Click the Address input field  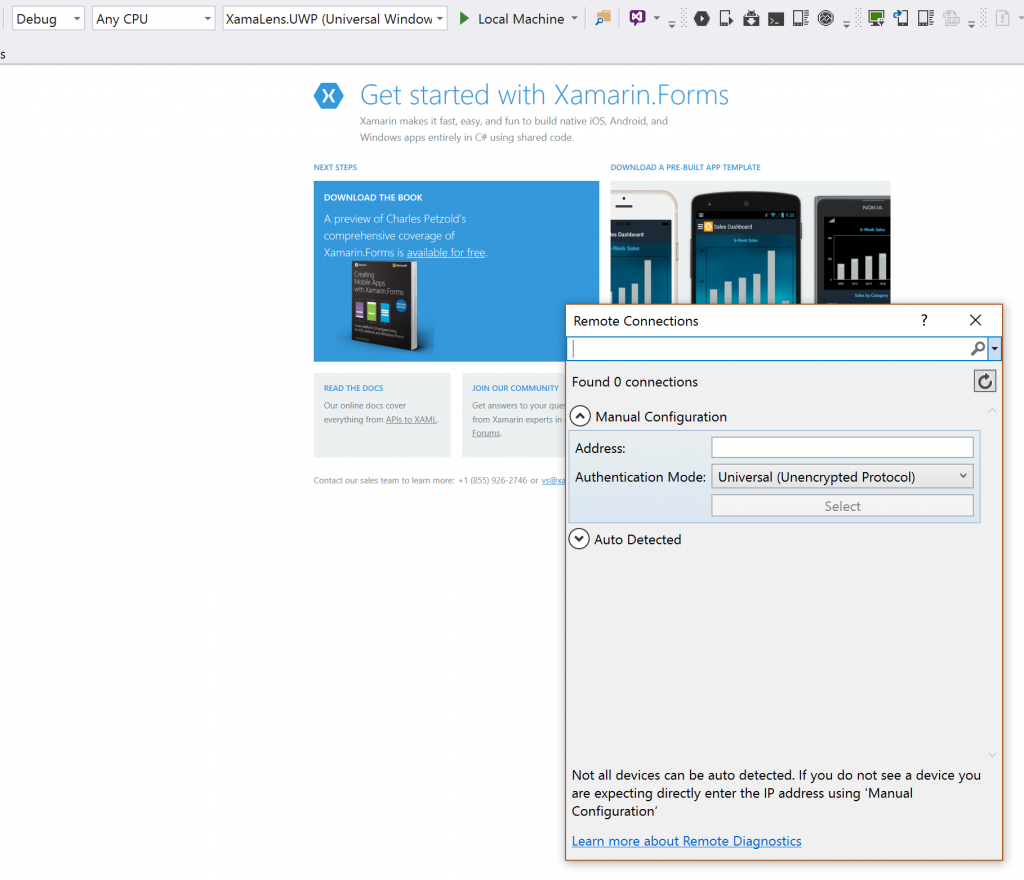point(842,448)
